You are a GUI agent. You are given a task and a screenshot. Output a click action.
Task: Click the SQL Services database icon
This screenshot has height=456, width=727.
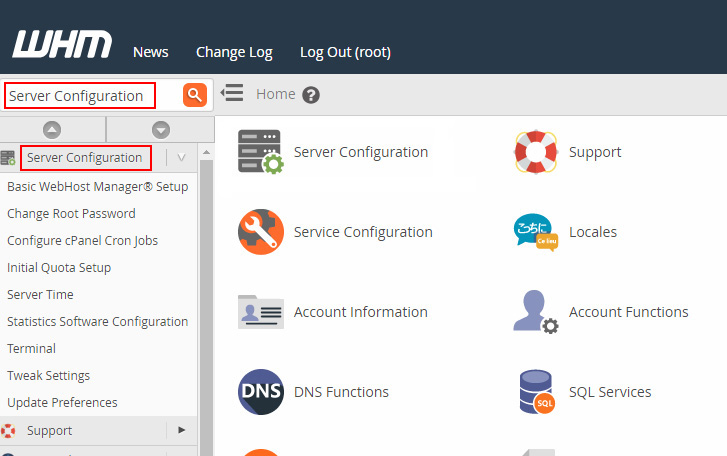click(x=535, y=392)
